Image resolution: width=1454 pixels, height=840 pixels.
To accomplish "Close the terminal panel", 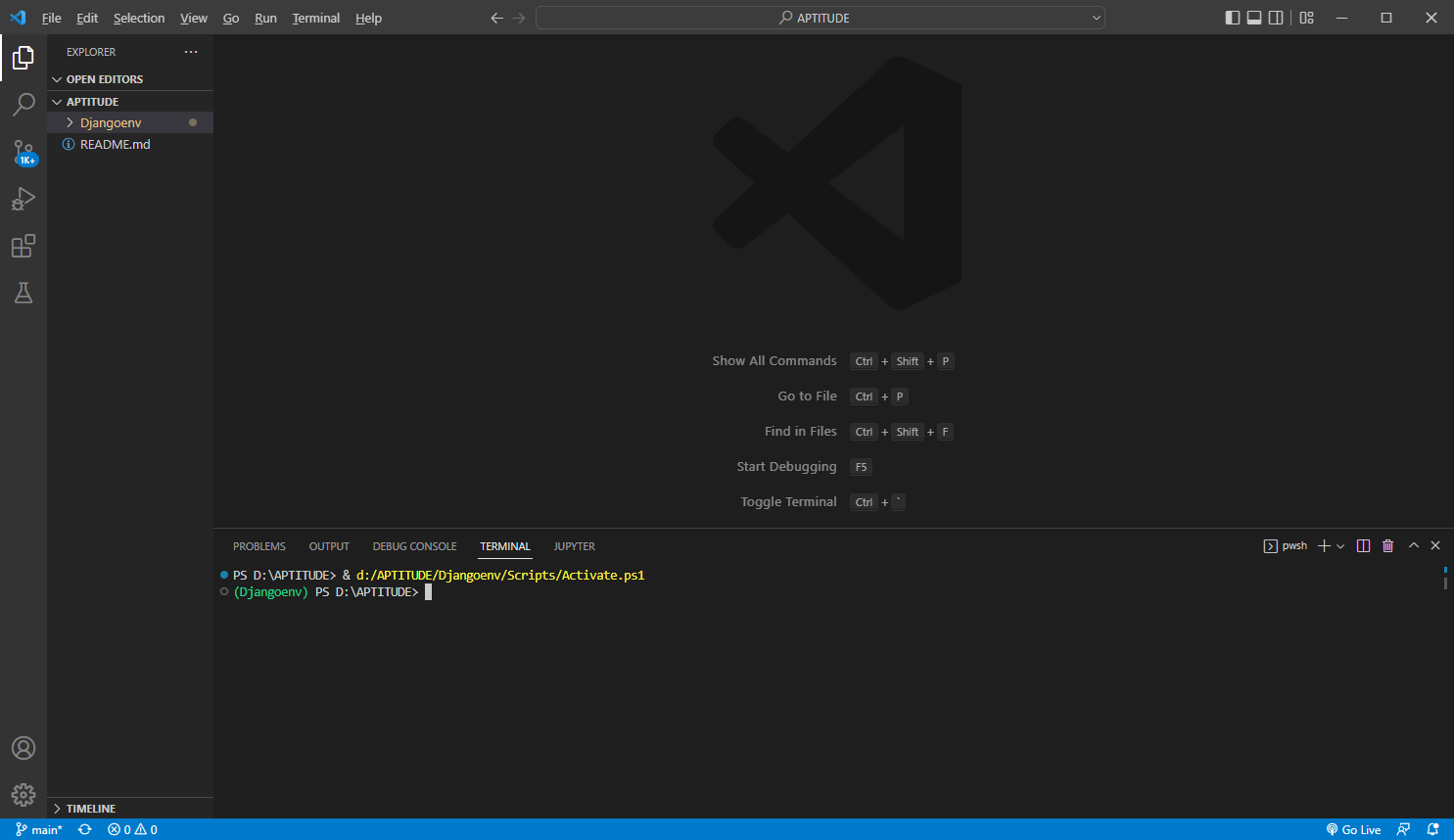I will click(x=1435, y=545).
